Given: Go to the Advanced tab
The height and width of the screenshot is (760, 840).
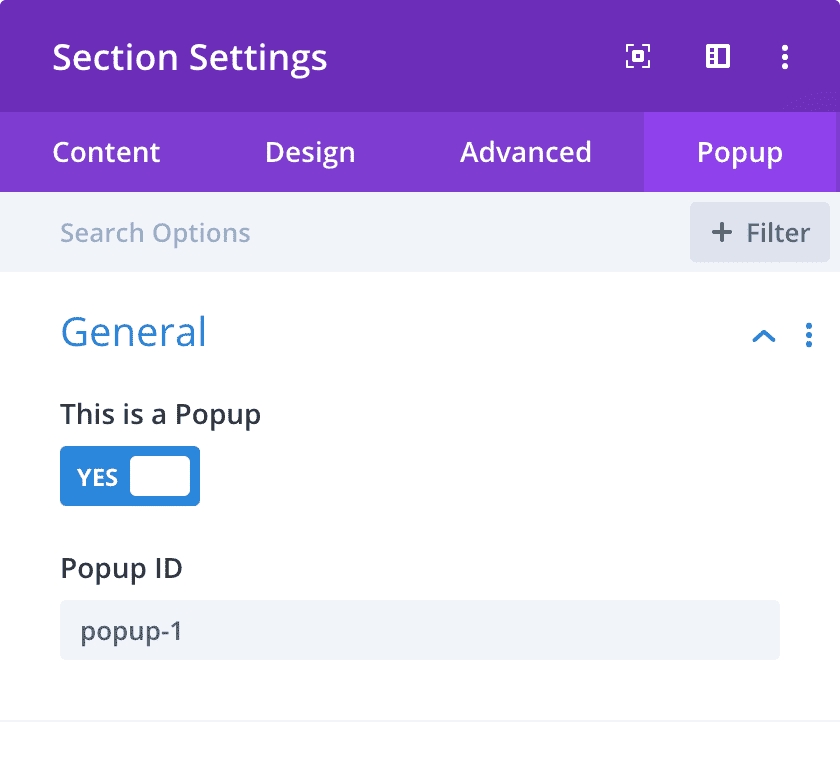Looking at the screenshot, I should tap(526, 152).
